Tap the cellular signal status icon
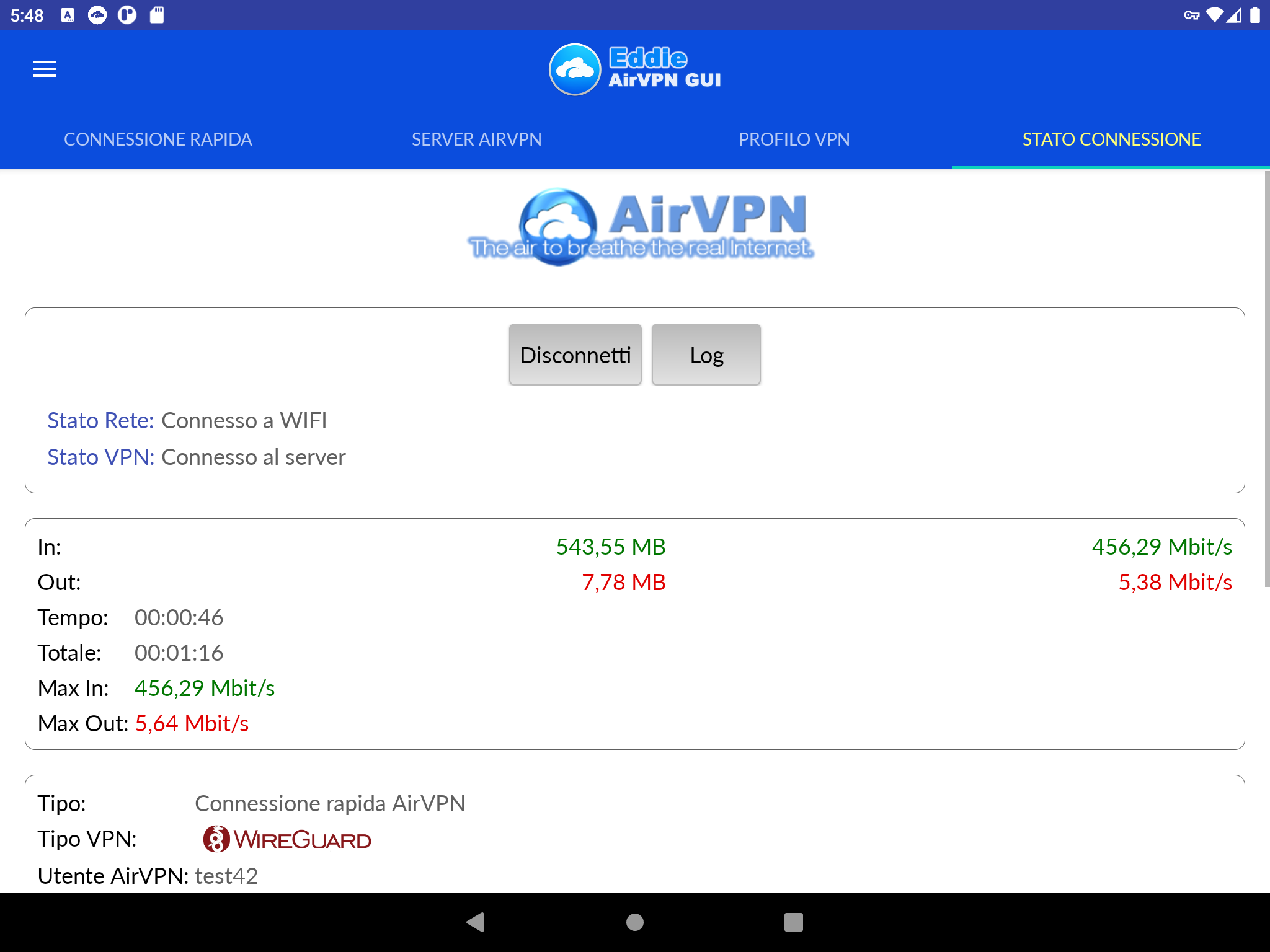 click(1234, 15)
